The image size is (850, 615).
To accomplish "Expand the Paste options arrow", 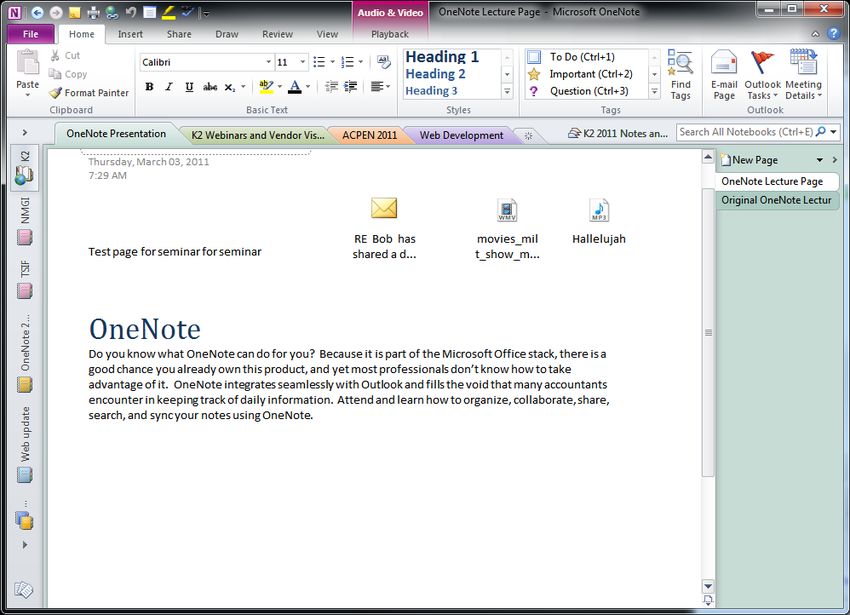I will click(x=28, y=95).
